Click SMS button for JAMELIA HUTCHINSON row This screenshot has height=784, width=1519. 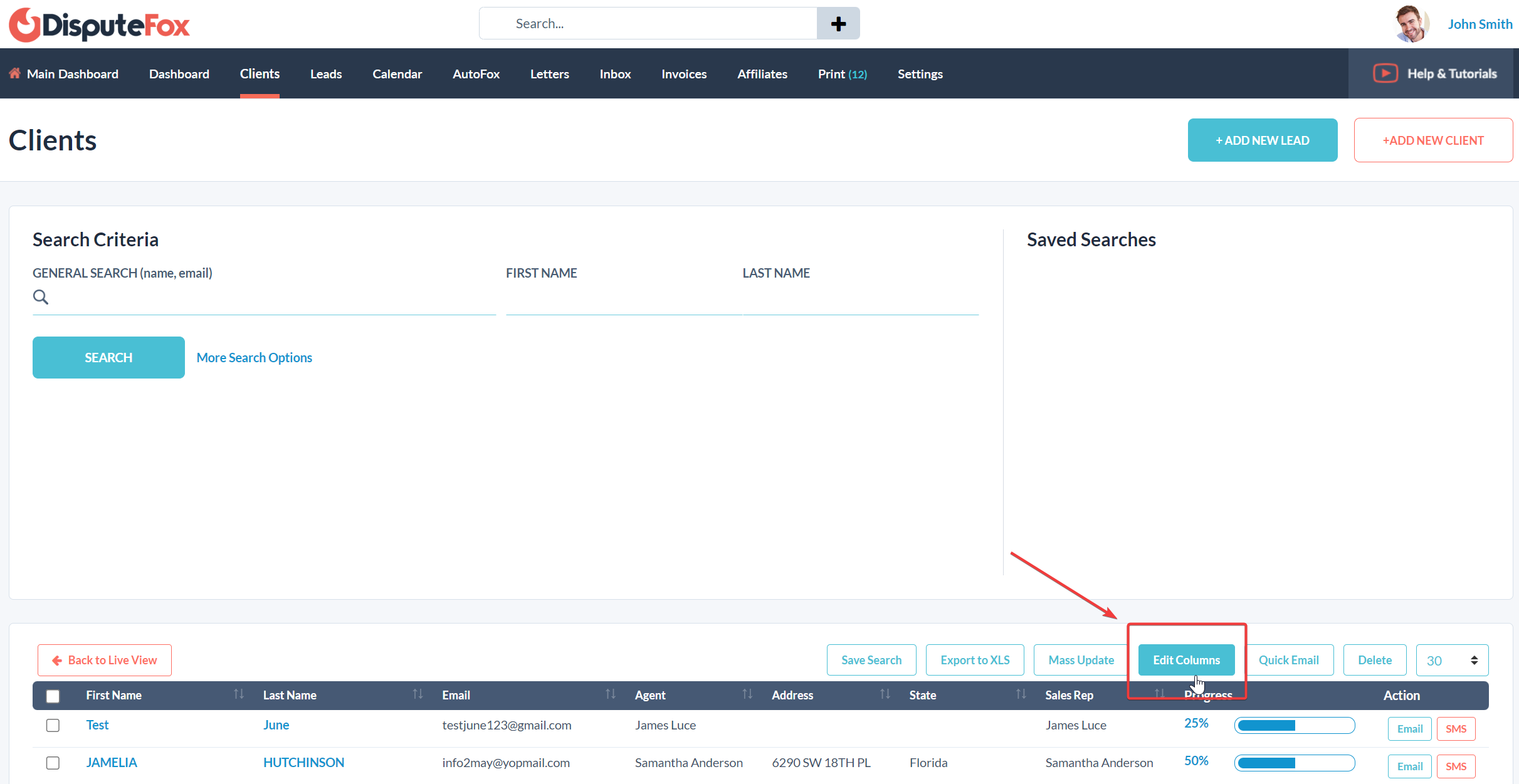click(x=1456, y=766)
